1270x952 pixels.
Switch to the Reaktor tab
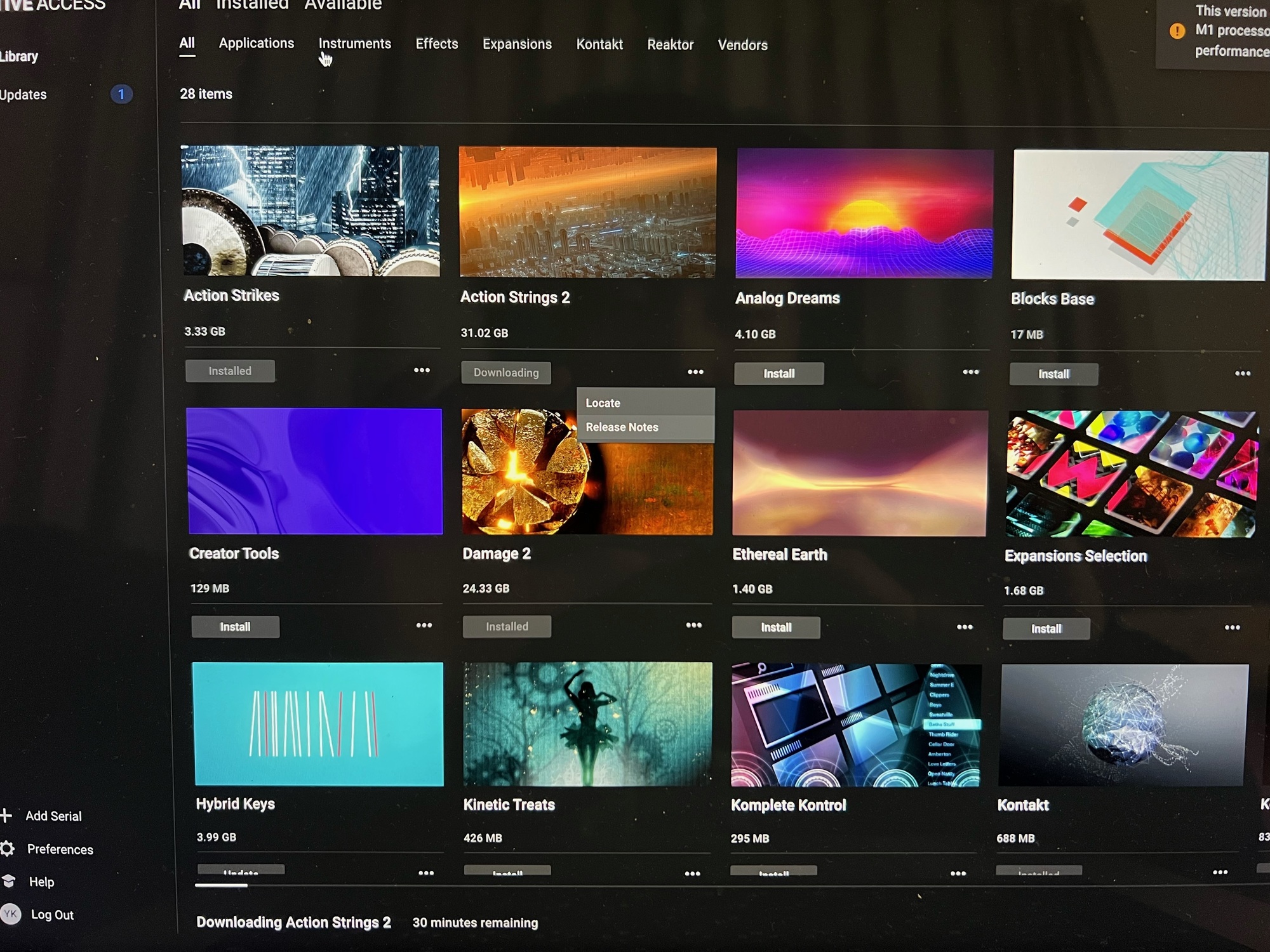[670, 45]
